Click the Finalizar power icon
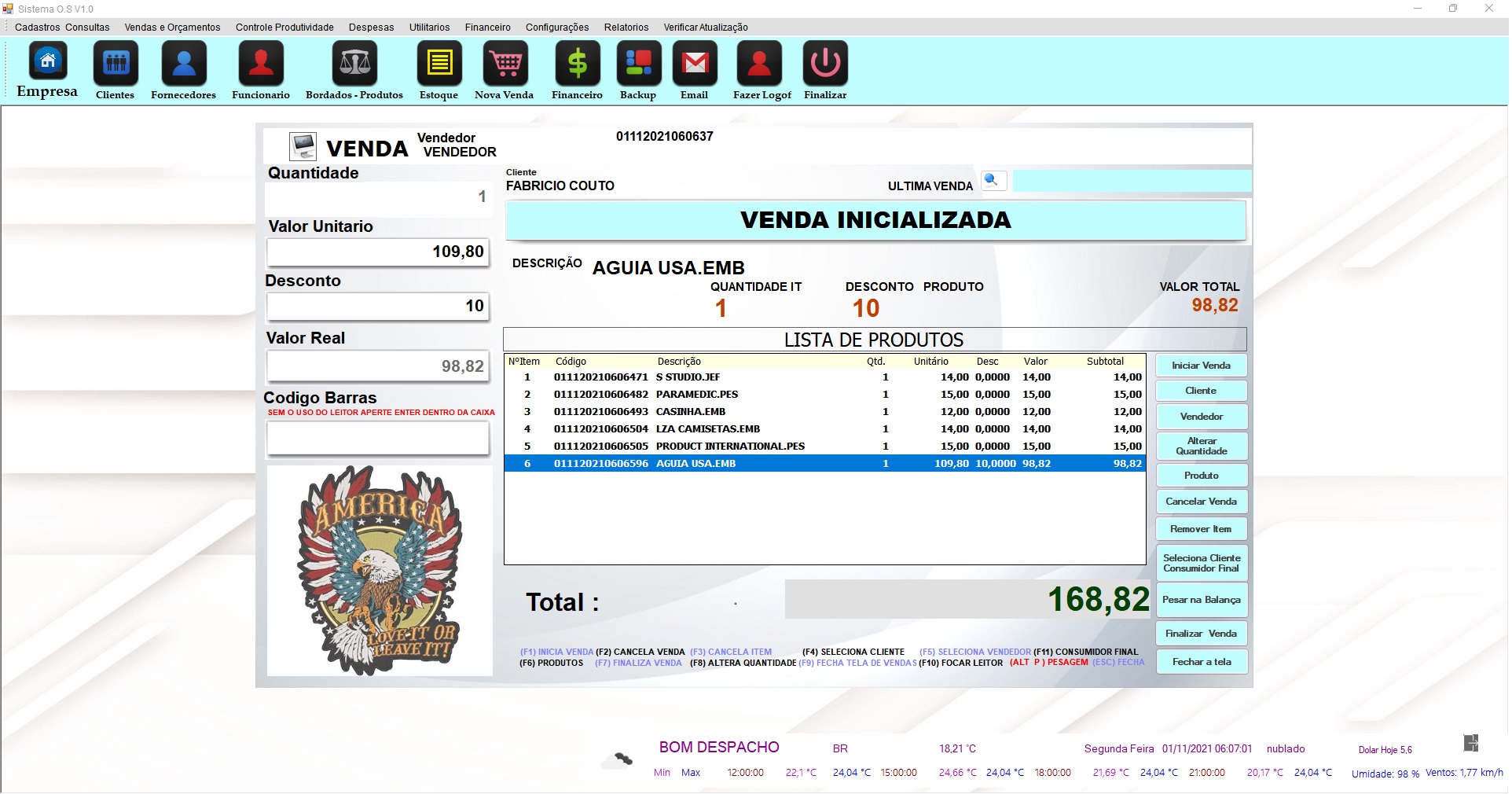1512x794 pixels. pyautogui.click(x=825, y=63)
